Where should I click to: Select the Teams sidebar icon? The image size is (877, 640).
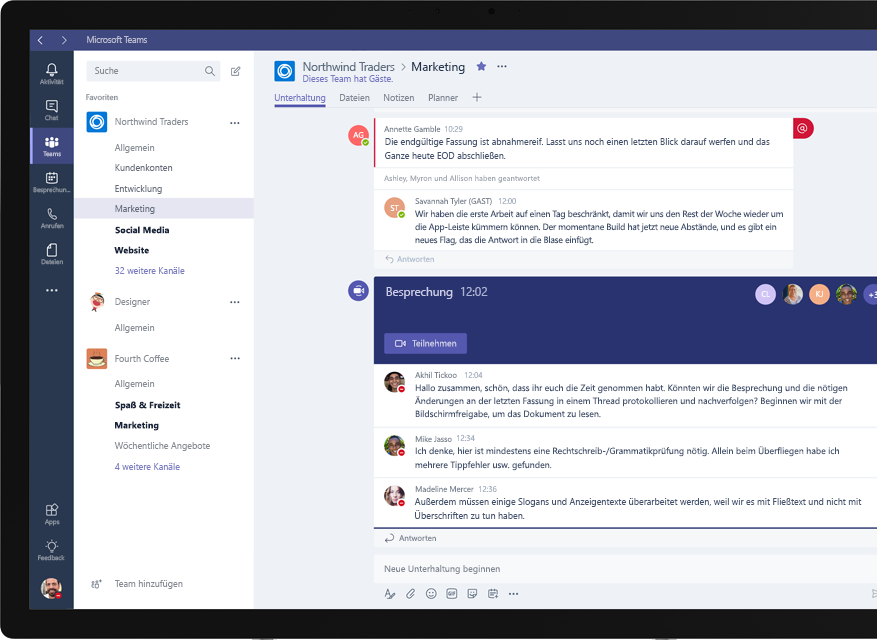pyautogui.click(x=51, y=145)
